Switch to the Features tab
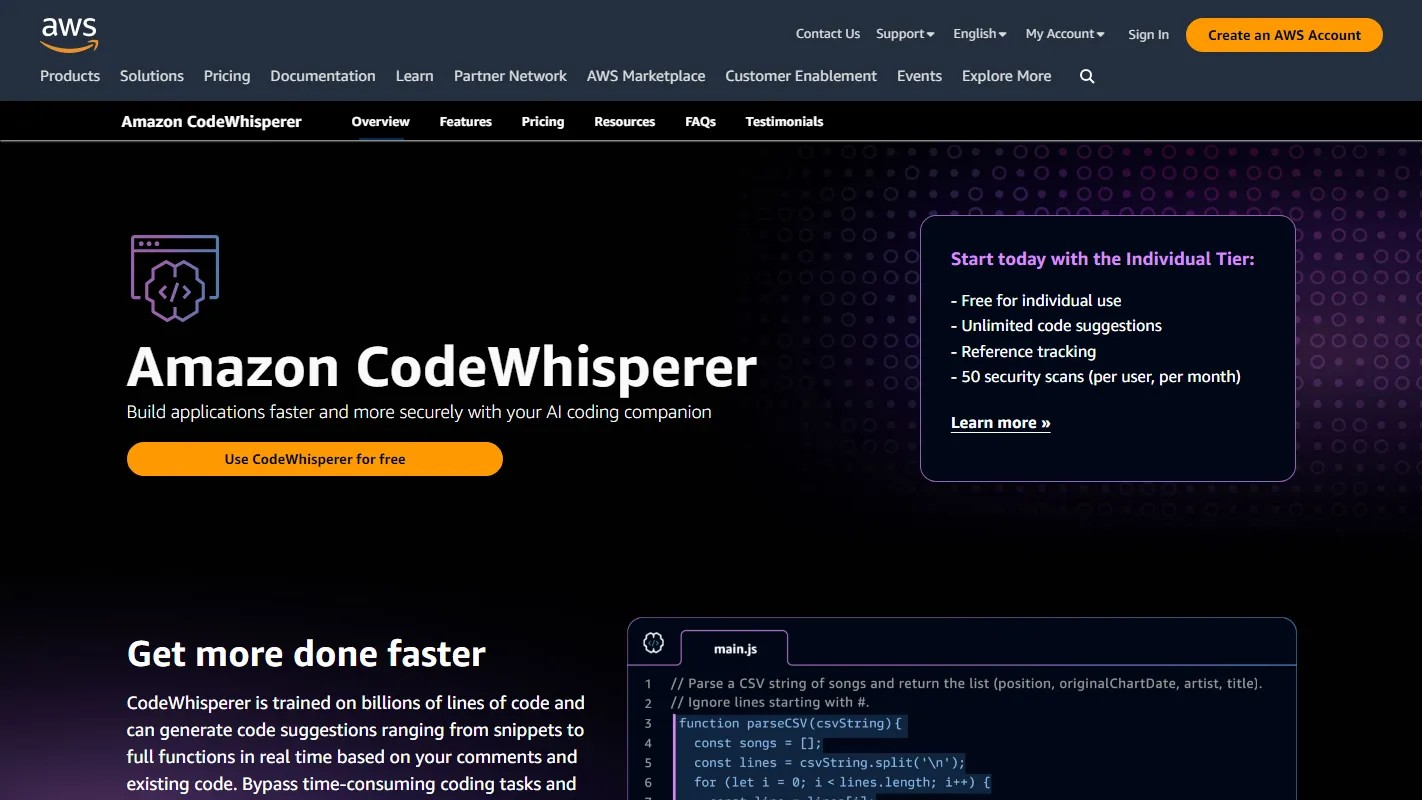Screen dimensions: 1422x800 point(465,121)
